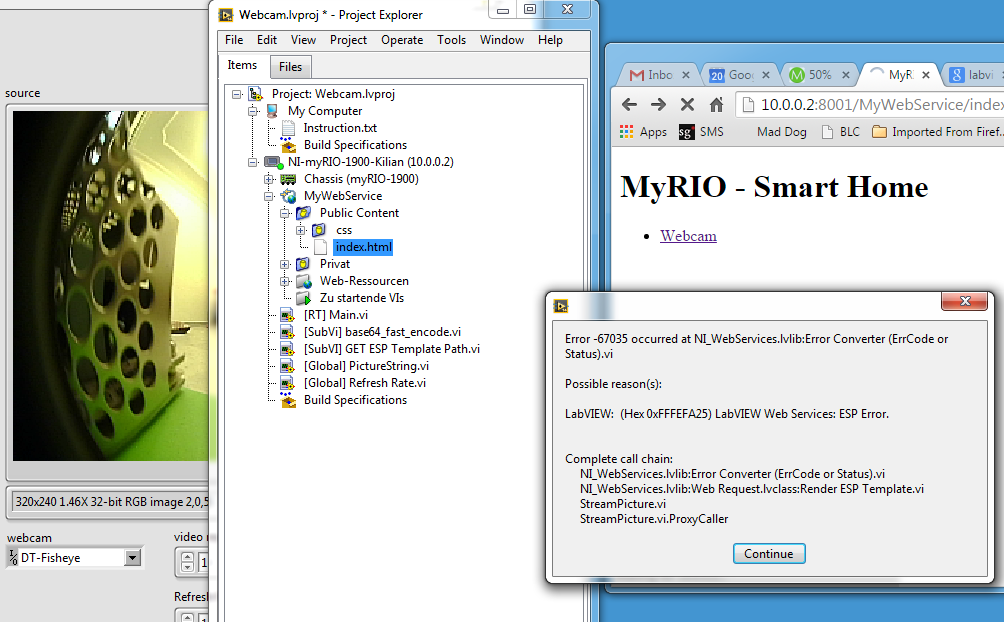Switch to the Files tab
This screenshot has width=1004, height=622.
click(290, 67)
